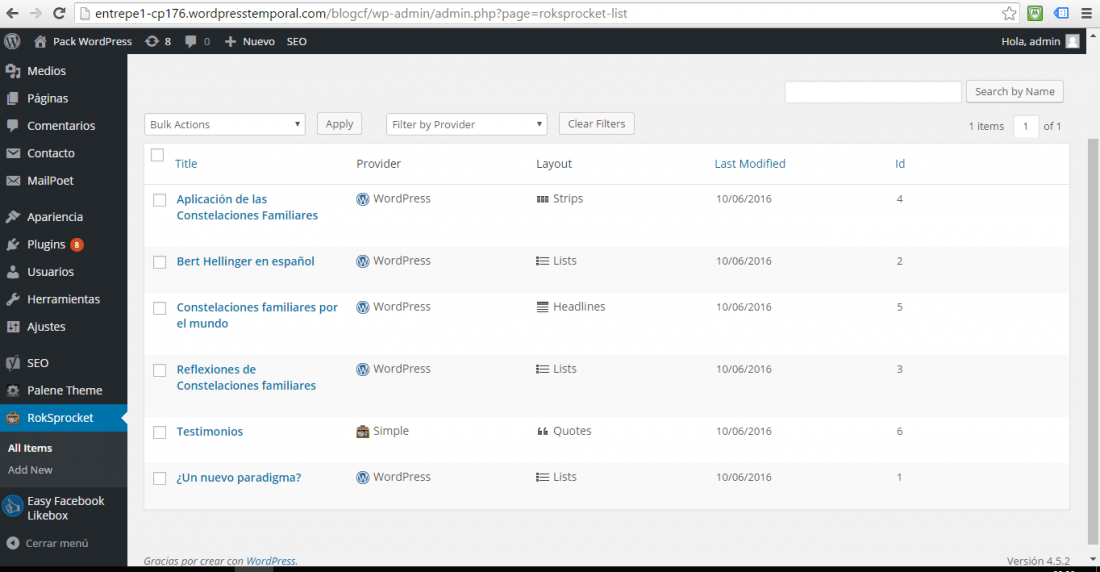Check the ¿Un nuevo paradigma? row checkbox
This screenshot has height=572, width=1100.
(x=160, y=478)
